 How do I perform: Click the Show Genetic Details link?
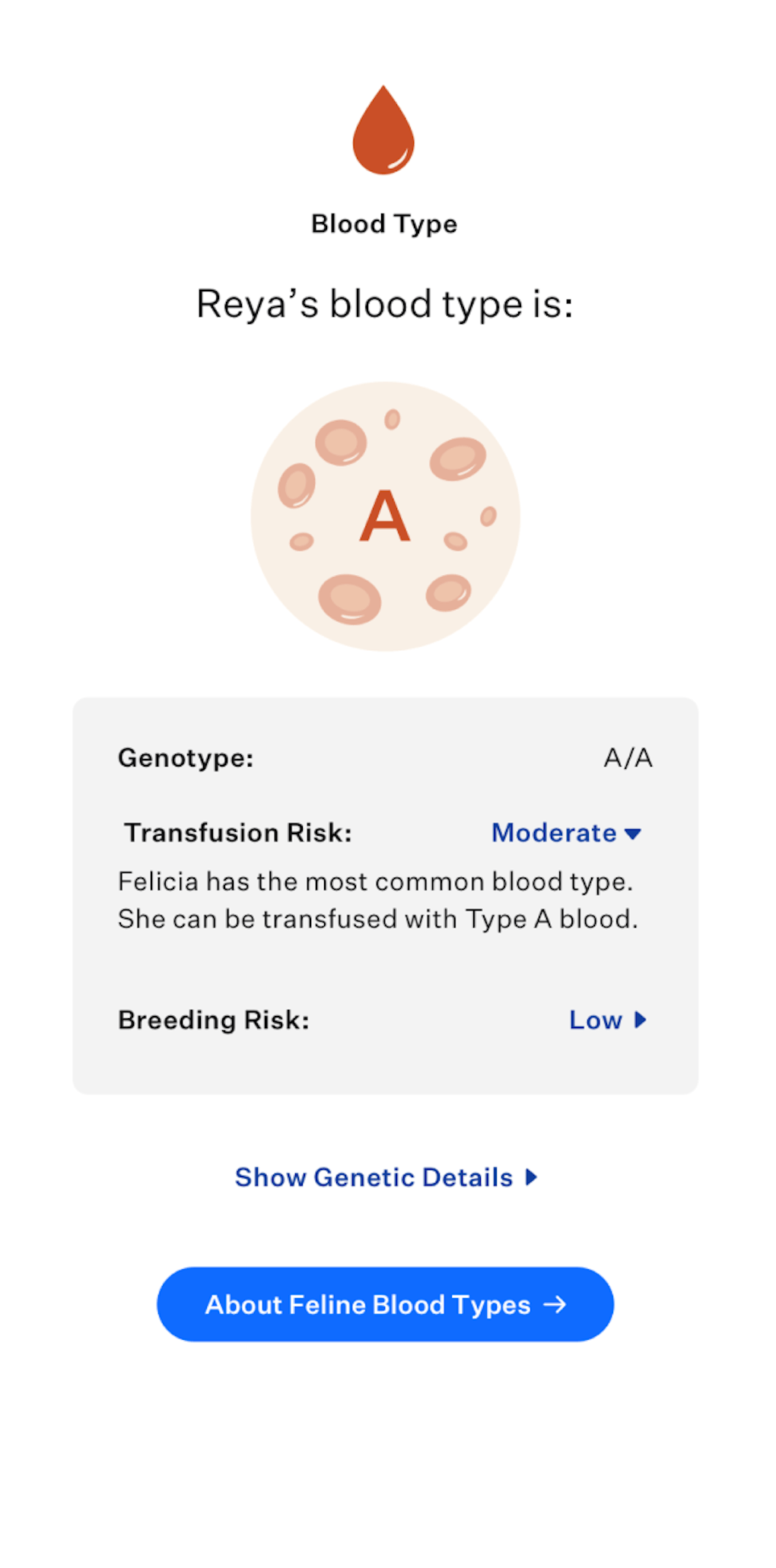point(374,1177)
